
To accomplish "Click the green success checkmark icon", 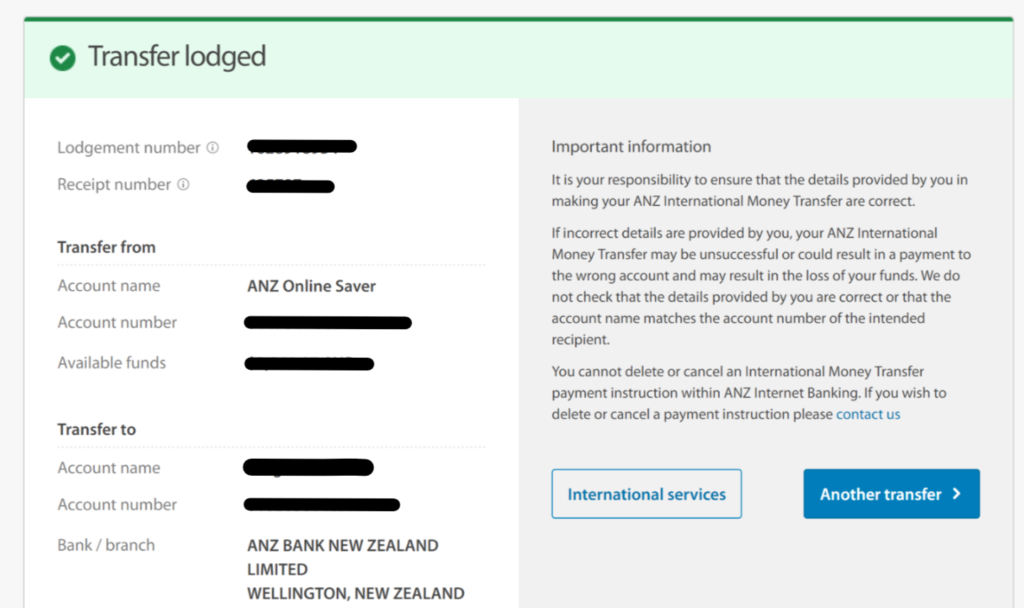I will (63, 57).
